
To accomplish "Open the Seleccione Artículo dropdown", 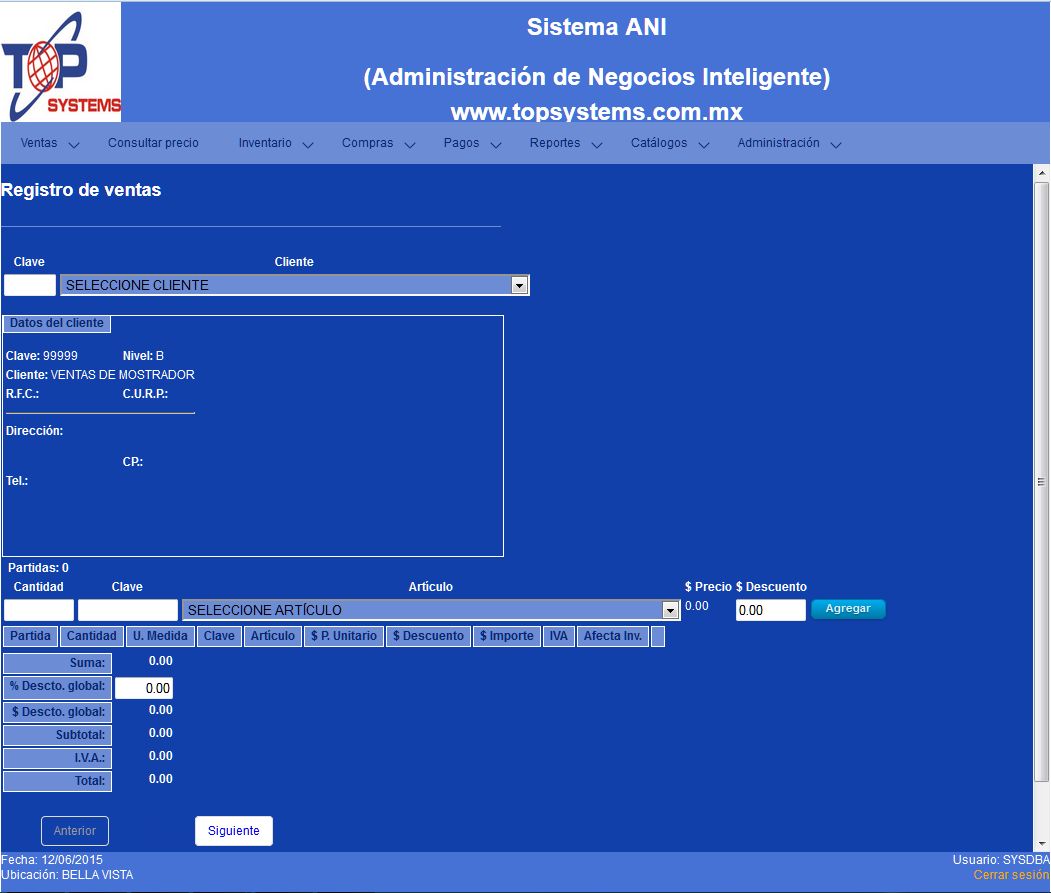I will click(430, 610).
